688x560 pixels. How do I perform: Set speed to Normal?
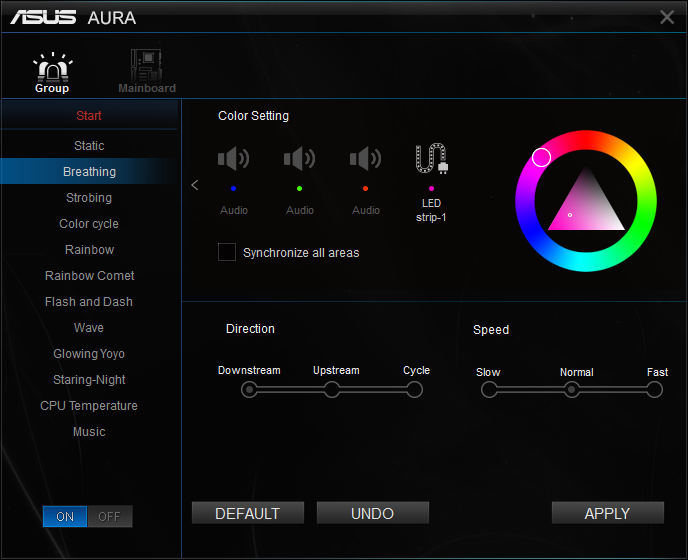point(572,389)
